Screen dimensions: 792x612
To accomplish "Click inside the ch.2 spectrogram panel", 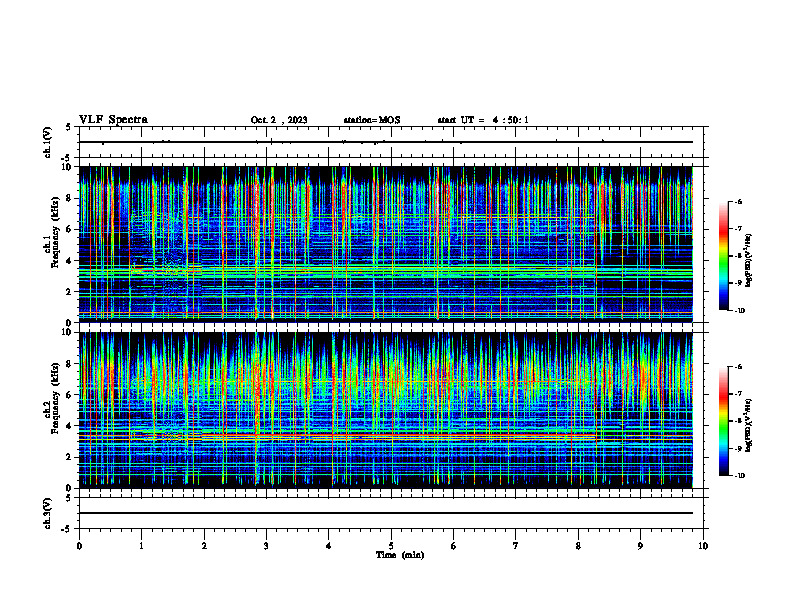I will [386, 410].
